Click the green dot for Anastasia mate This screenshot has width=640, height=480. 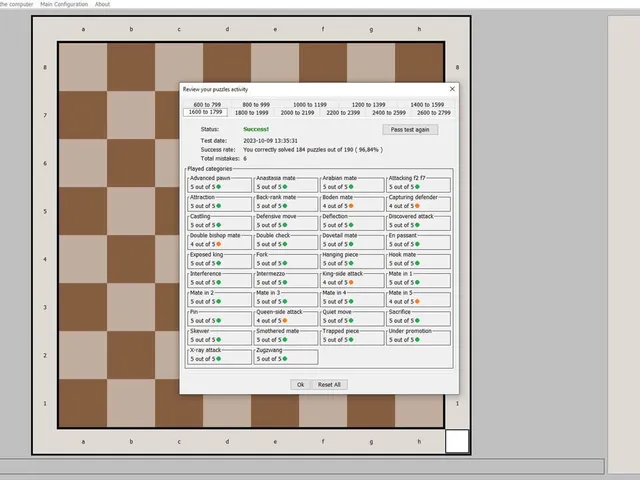285,187
